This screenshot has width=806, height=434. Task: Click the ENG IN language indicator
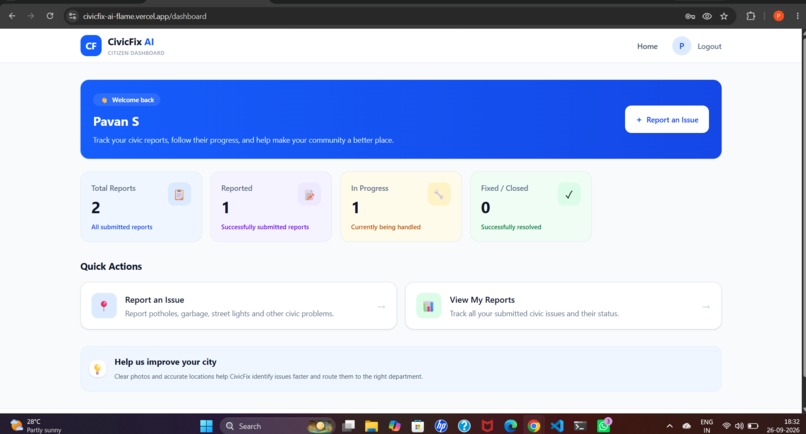[x=707, y=426]
